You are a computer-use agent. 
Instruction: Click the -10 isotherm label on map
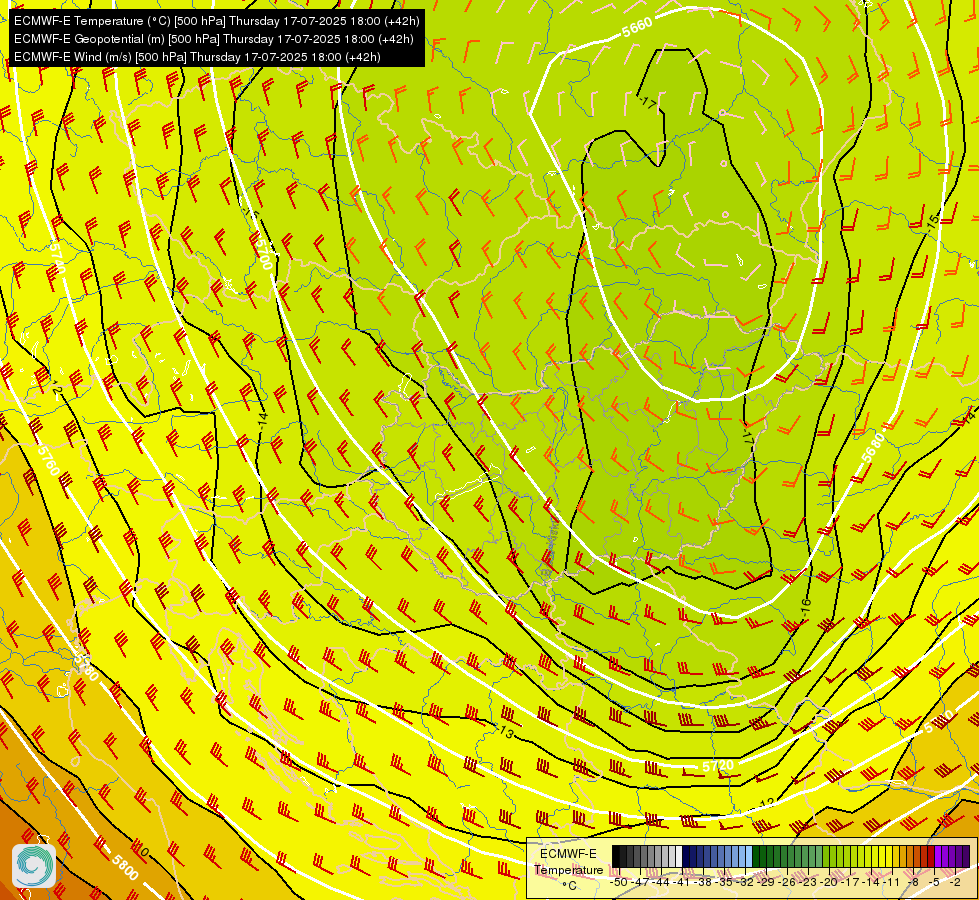click(140, 851)
